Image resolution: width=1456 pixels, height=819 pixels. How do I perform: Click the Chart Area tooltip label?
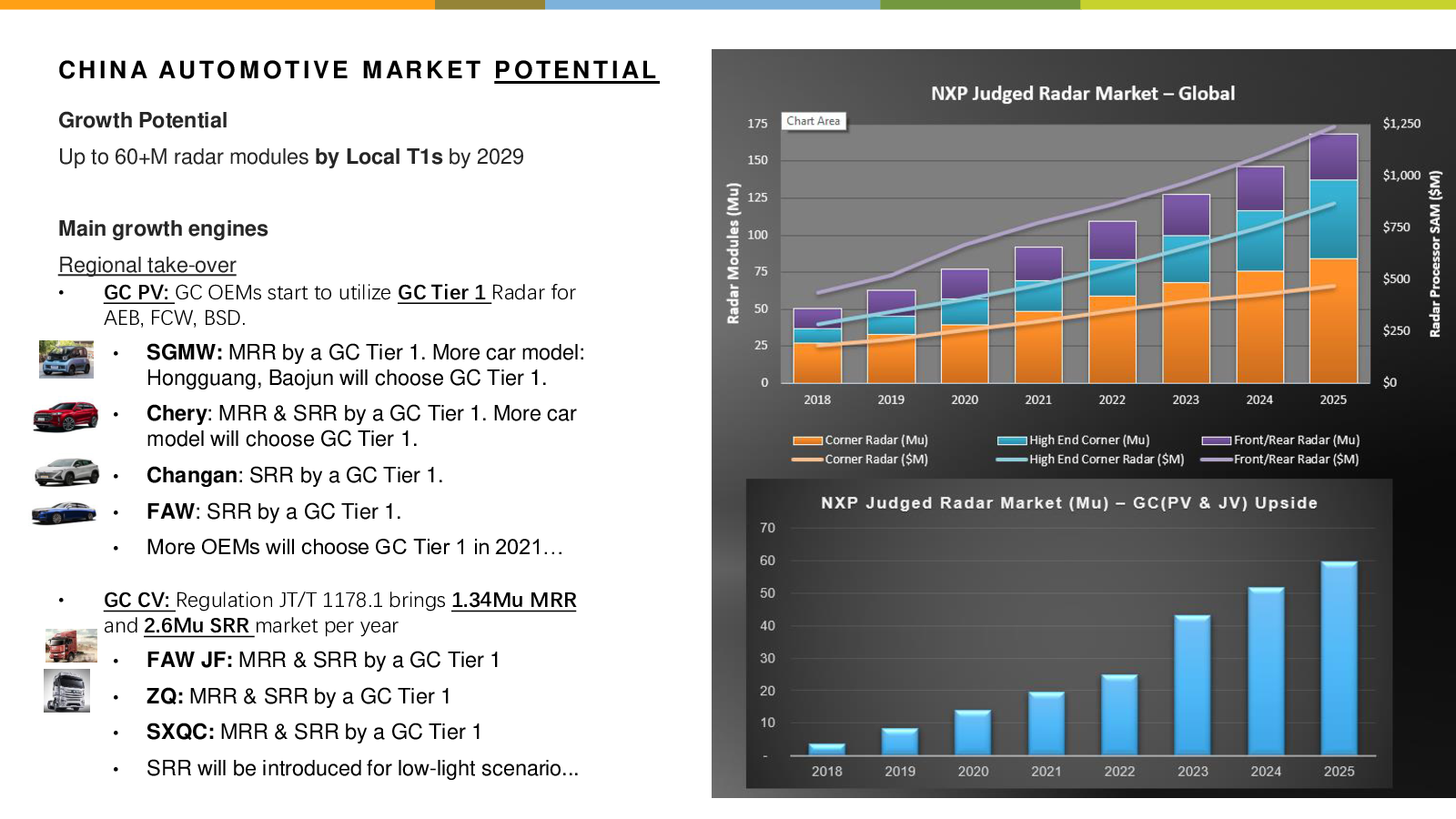click(x=814, y=121)
